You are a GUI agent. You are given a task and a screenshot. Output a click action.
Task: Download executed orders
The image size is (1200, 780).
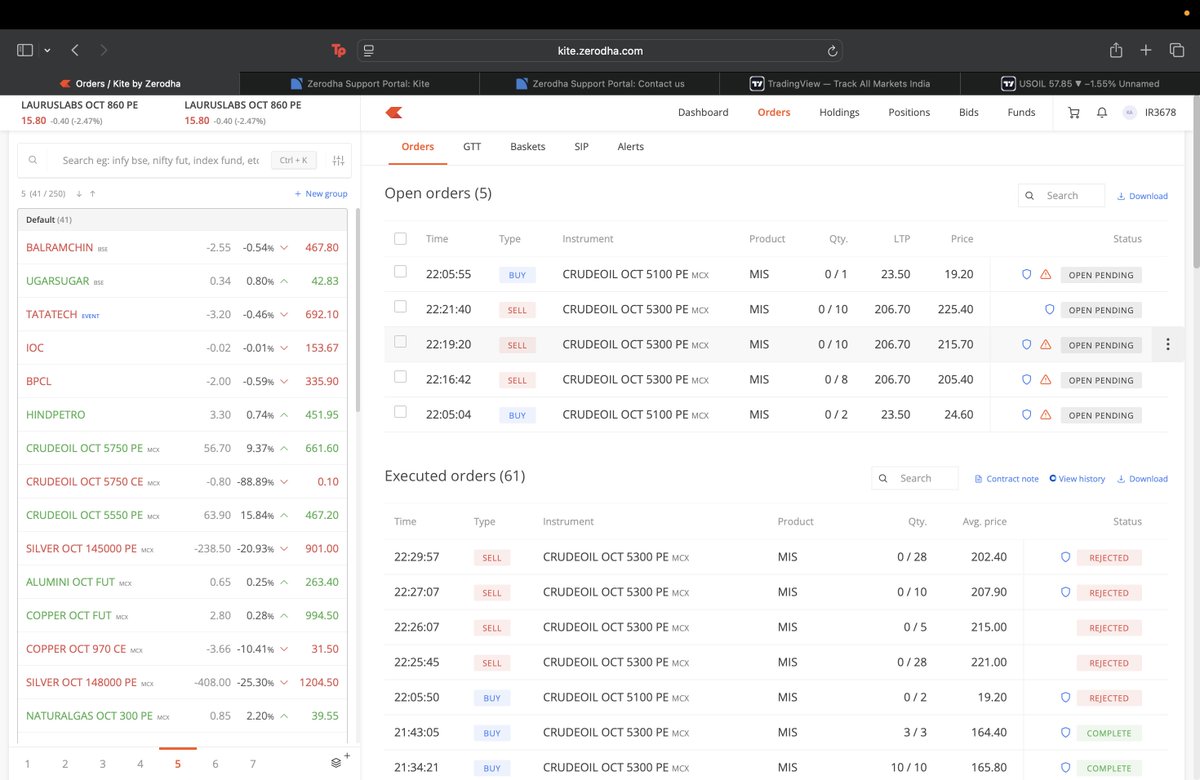tap(1142, 479)
